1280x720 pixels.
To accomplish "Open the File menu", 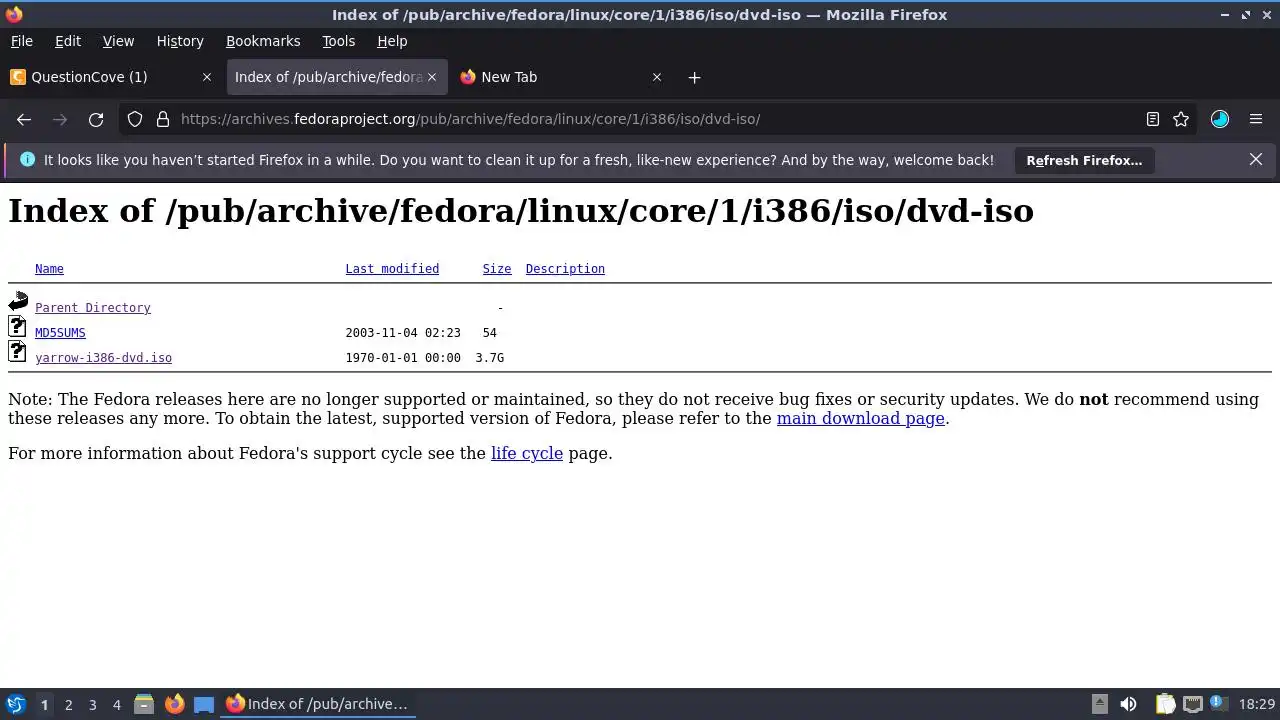I will (21, 41).
